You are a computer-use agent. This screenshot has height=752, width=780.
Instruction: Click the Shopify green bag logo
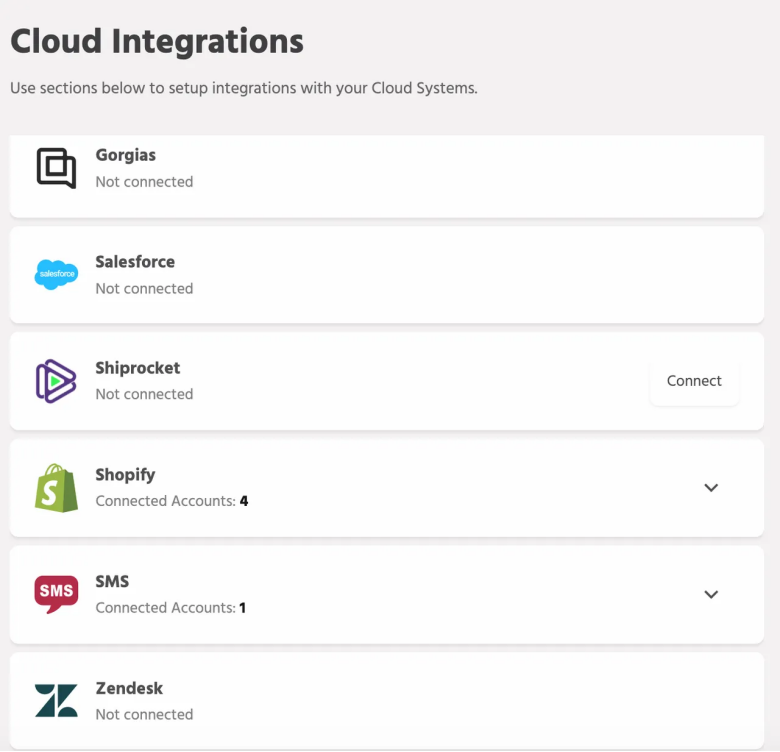point(56,488)
